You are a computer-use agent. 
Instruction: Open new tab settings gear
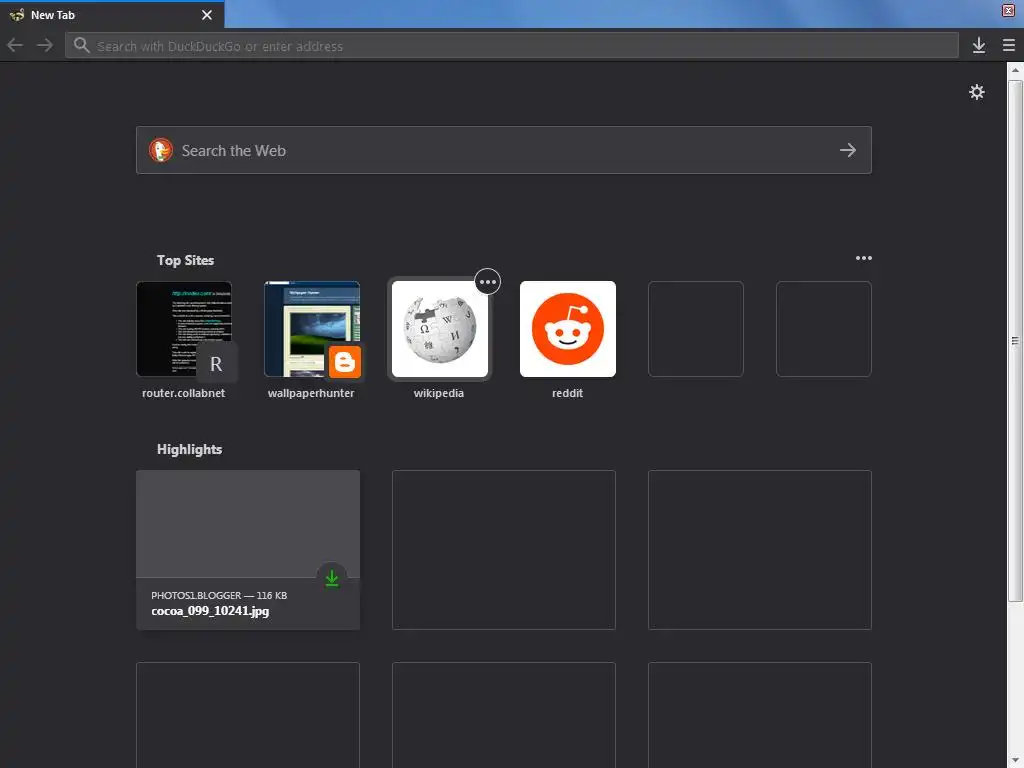tap(976, 92)
